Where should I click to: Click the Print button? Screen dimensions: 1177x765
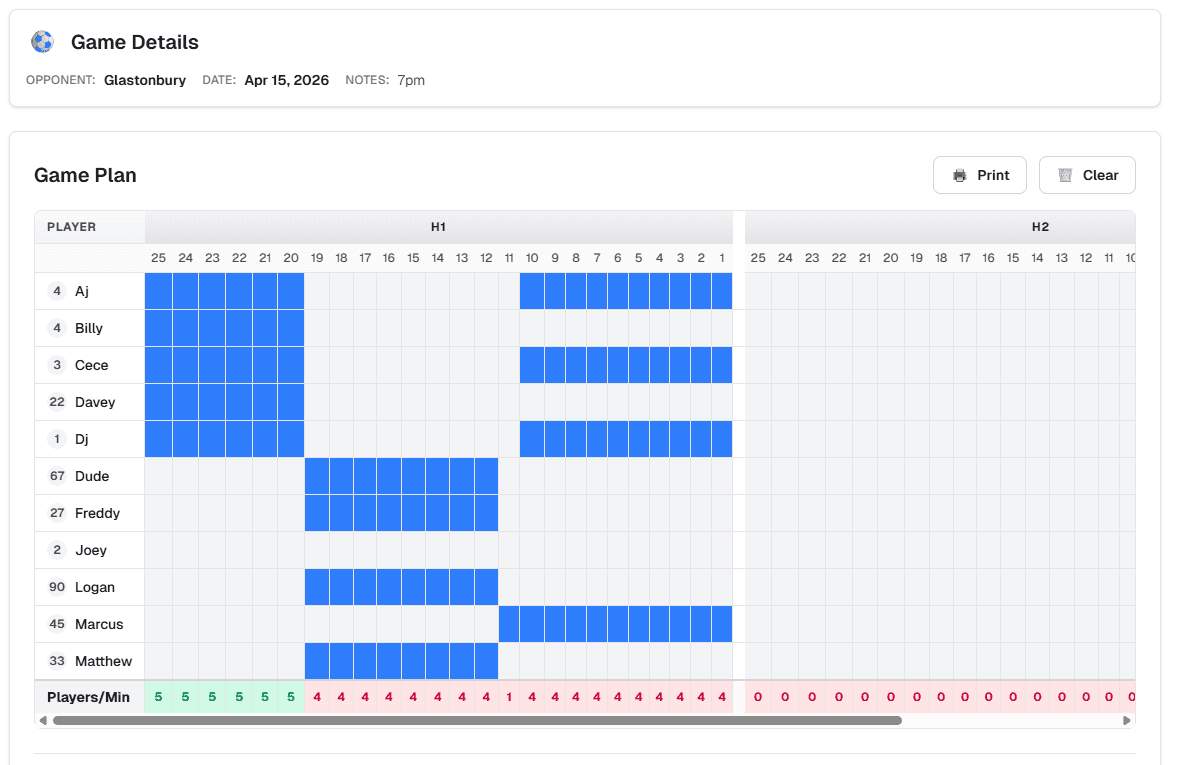[979, 174]
